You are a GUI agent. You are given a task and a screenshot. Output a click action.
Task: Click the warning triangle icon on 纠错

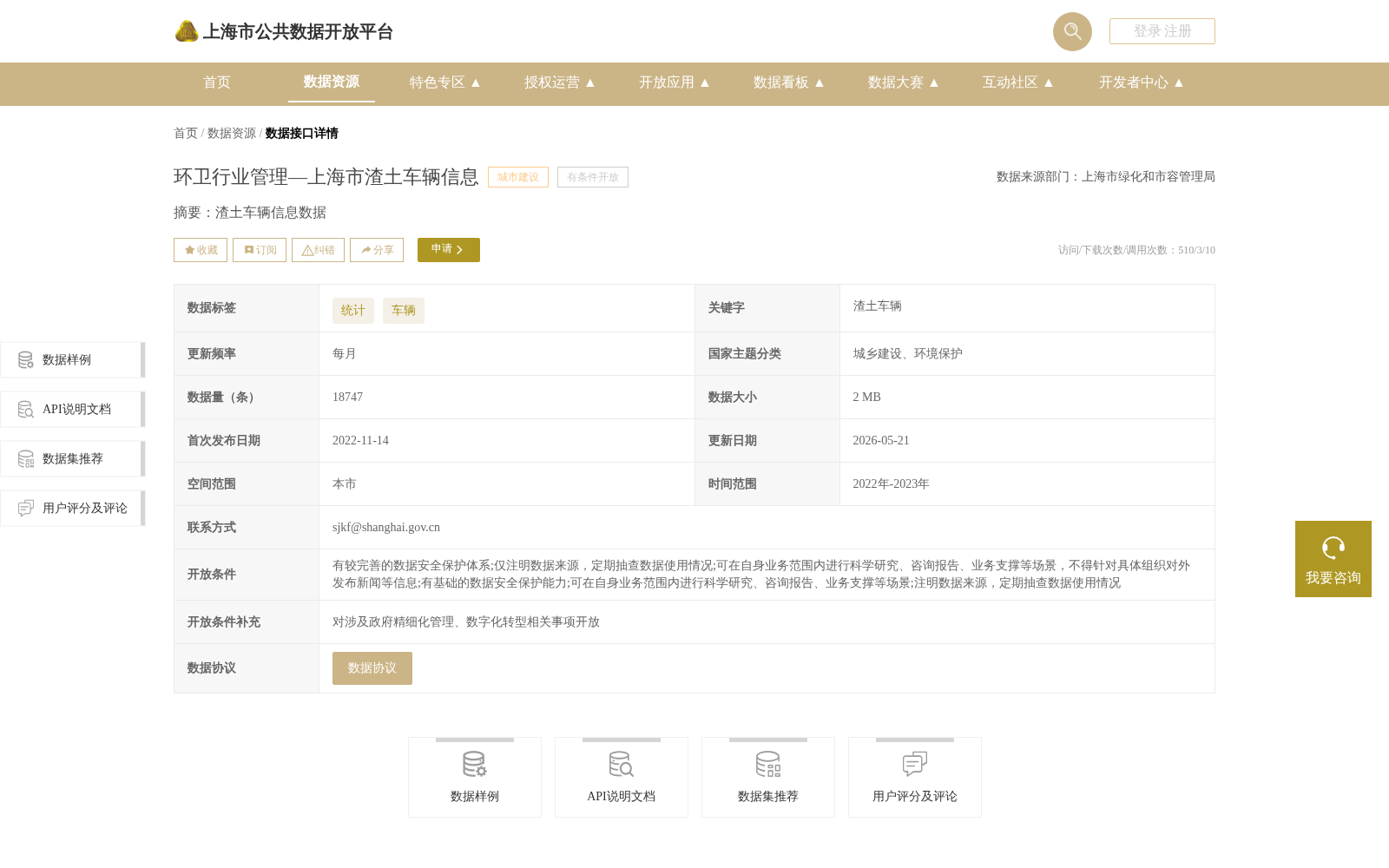(307, 250)
